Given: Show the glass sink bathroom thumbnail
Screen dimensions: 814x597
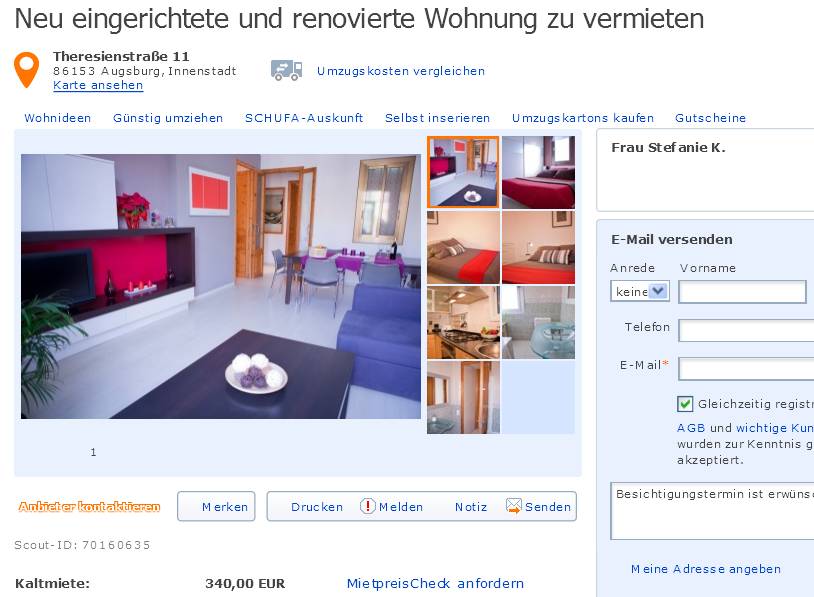Looking at the screenshot, I should click(x=538, y=322).
